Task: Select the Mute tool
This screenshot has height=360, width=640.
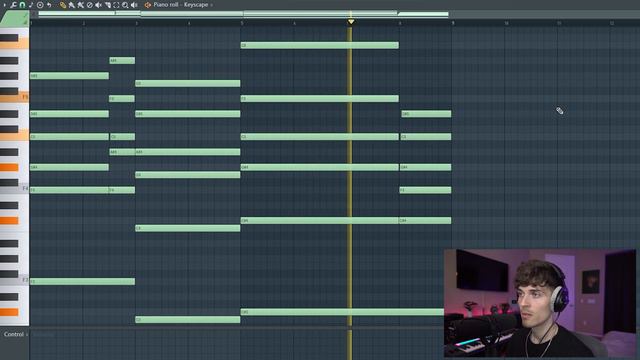Action: coord(98,5)
